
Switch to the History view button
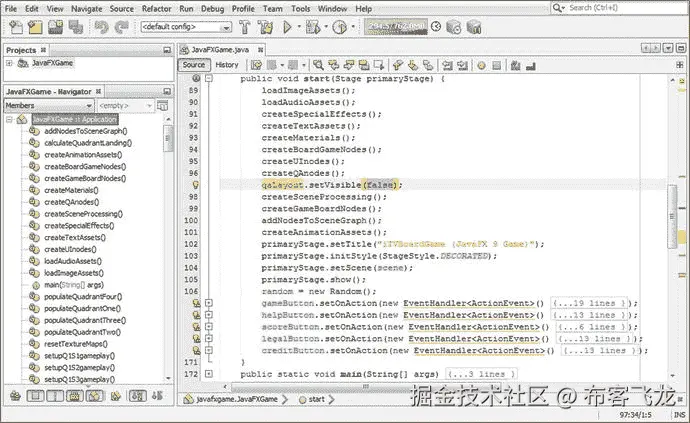click(x=227, y=65)
